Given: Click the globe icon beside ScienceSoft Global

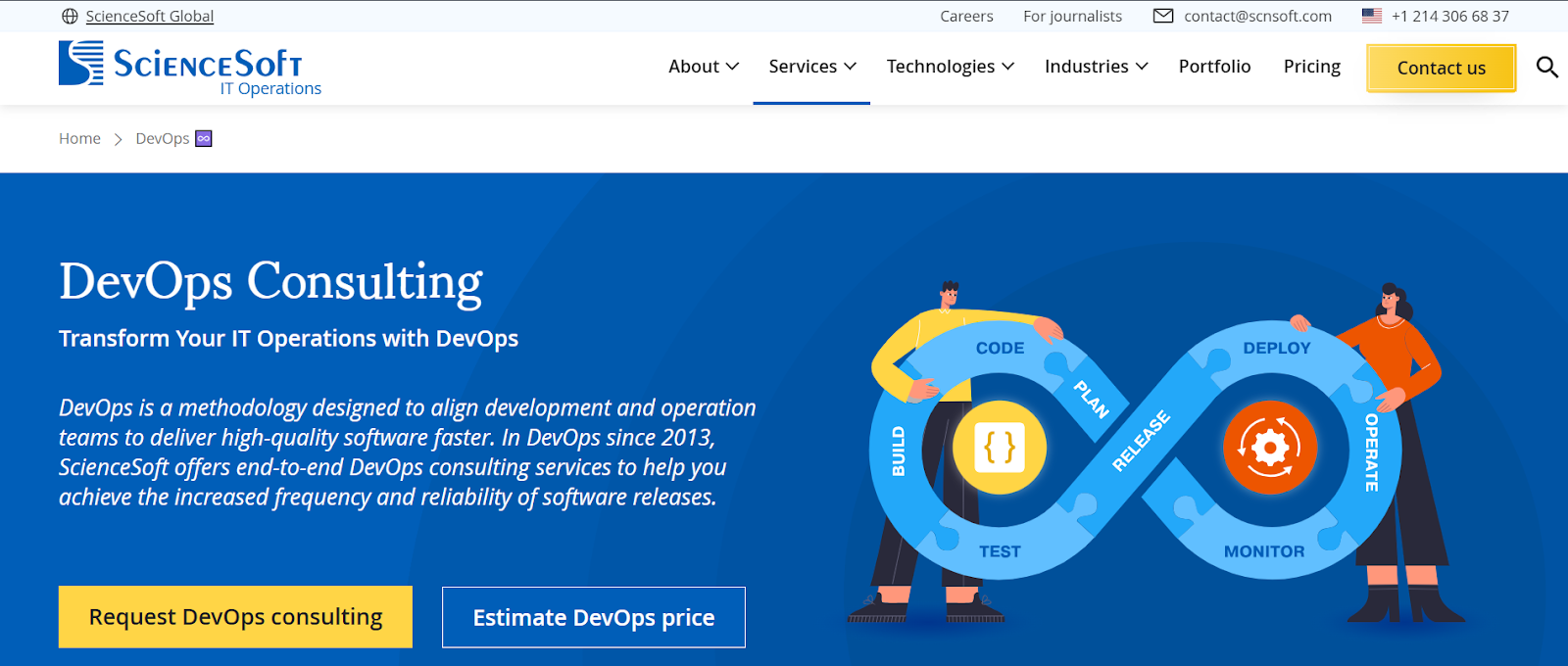Looking at the screenshot, I should click(x=70, y=17).
